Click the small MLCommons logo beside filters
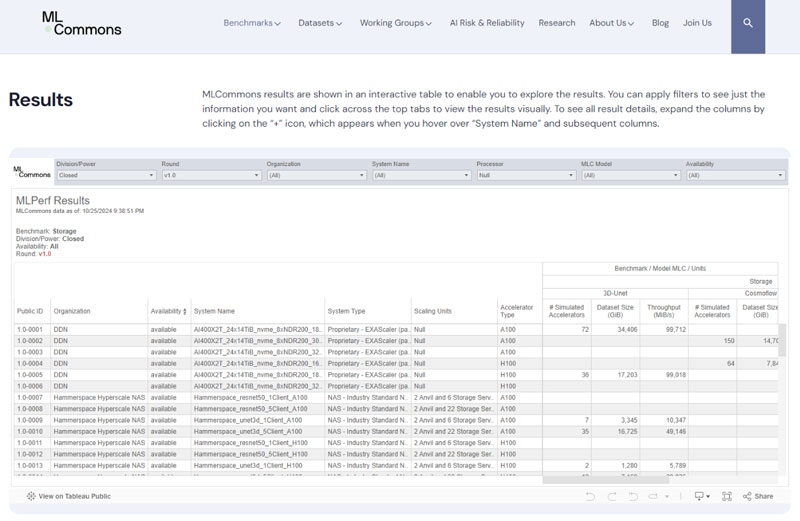The width and height of the screenshot is (800, 521). tap(32, 172)
